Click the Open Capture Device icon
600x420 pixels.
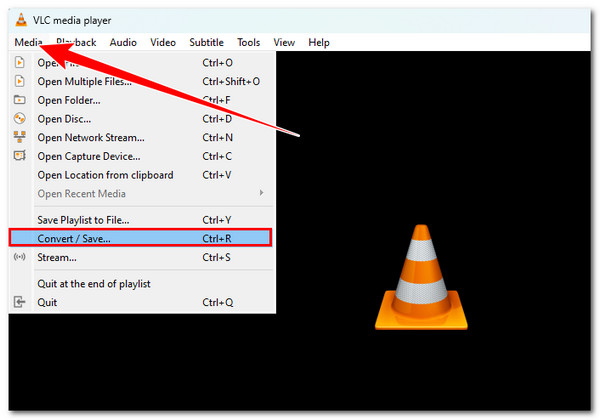20,156
